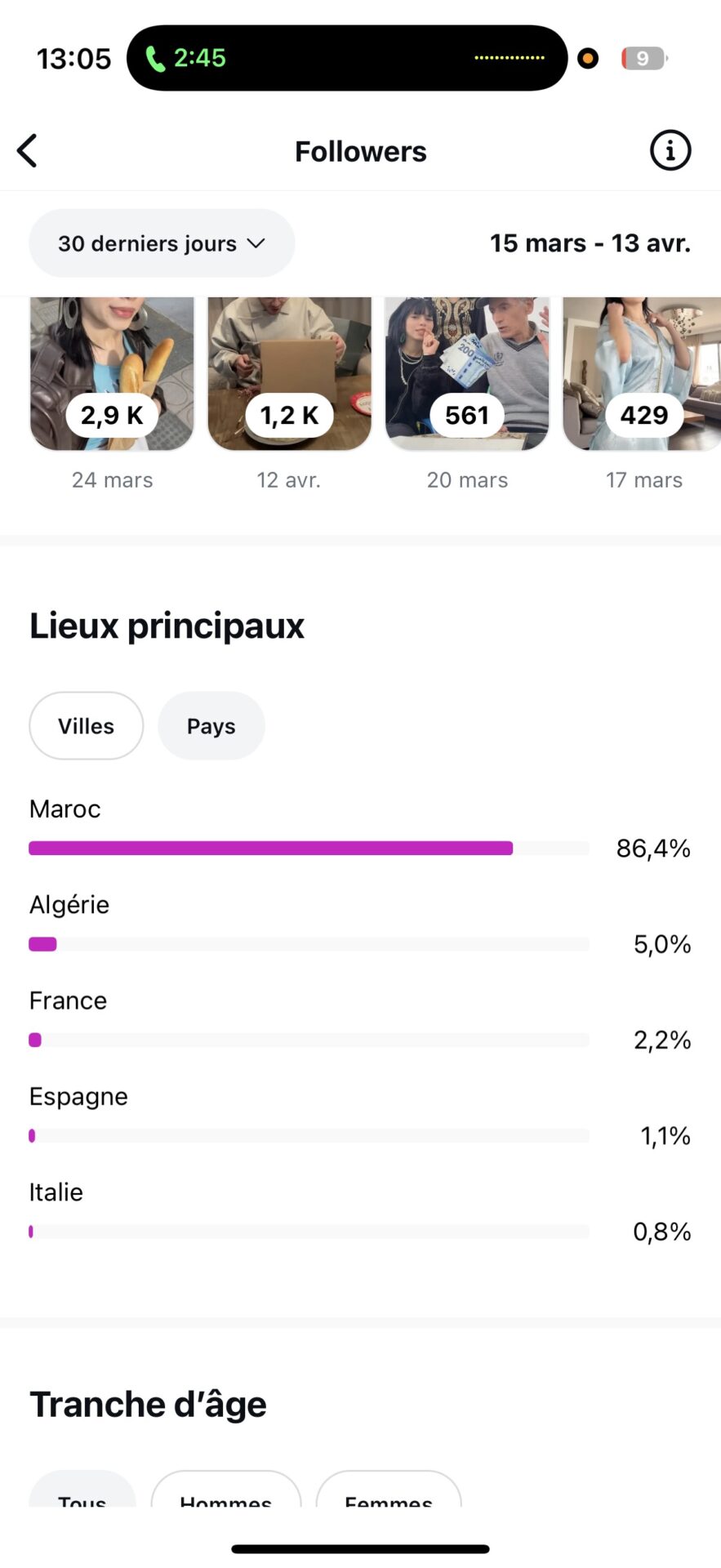Open the info icon on Followers
Image resolution: width=721 pixels, height=1568 pixels.
(x=670, y=151)
